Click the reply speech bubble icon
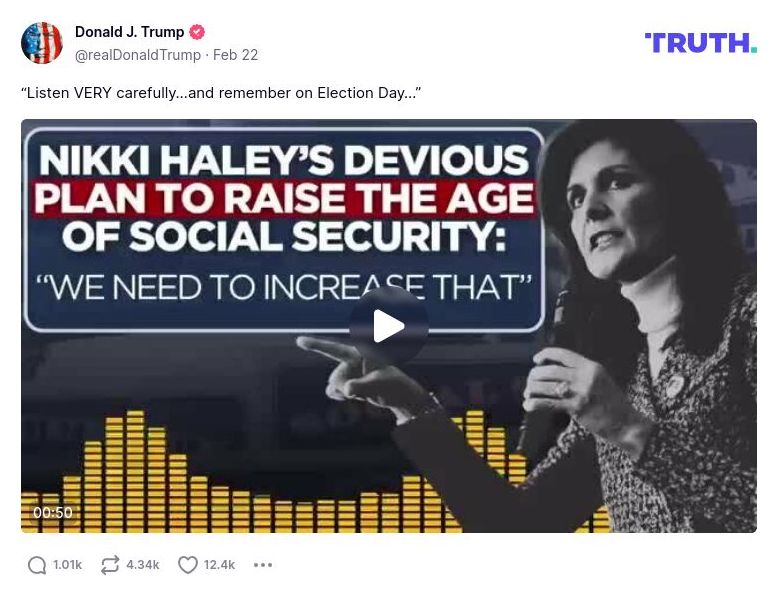Viewport: 778px width, 596px height. coord(37,565)
